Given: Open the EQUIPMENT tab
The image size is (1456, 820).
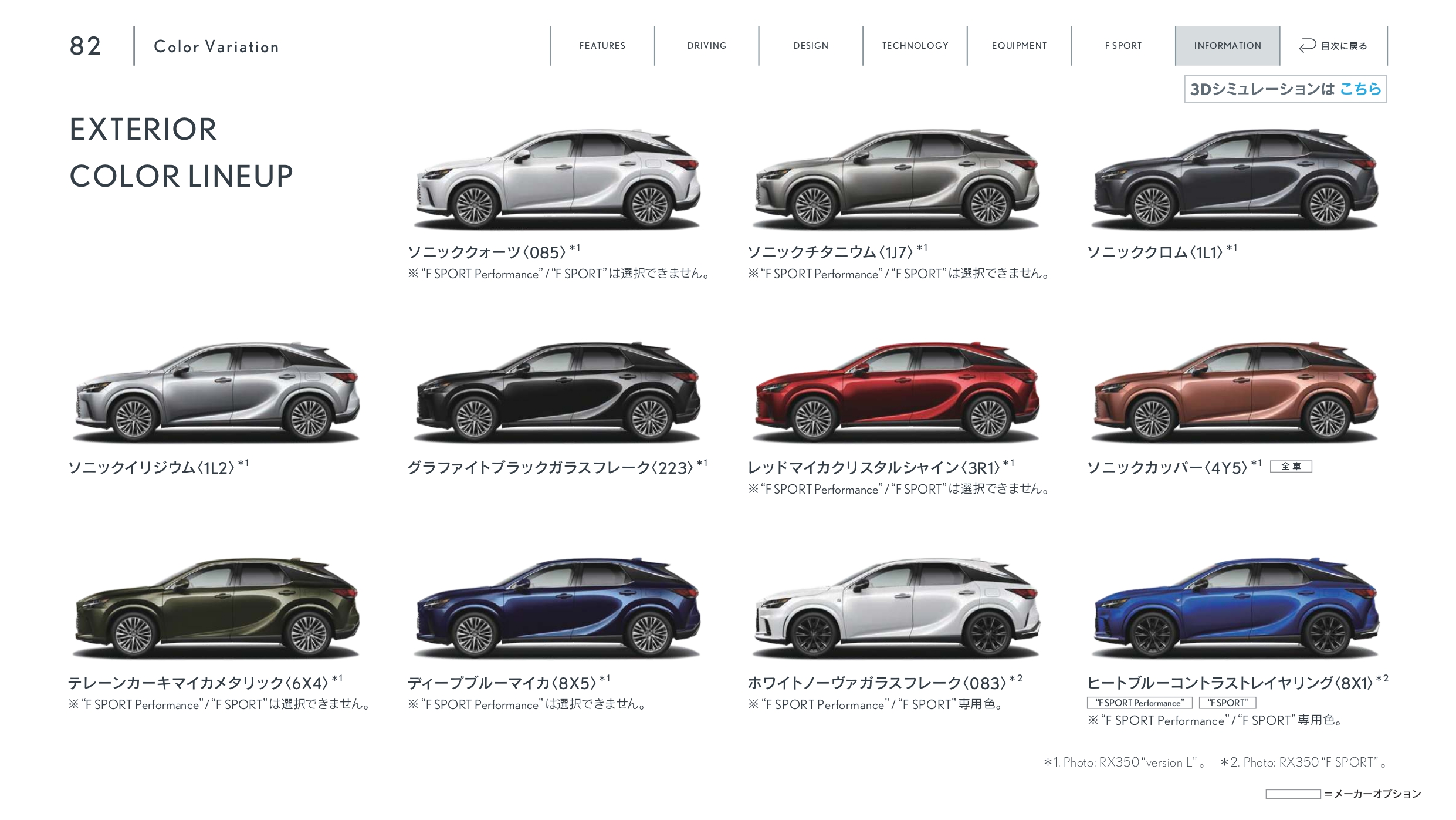Looking at the screenshot, I should click(x=1019, y=46).
